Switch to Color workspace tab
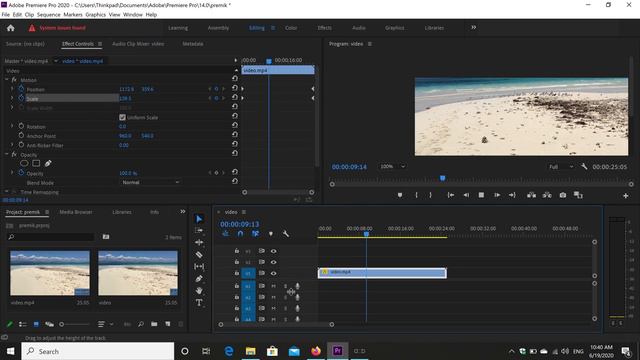Image resolution: width=640 pixels, height=360 pixels. click(291, 28)
